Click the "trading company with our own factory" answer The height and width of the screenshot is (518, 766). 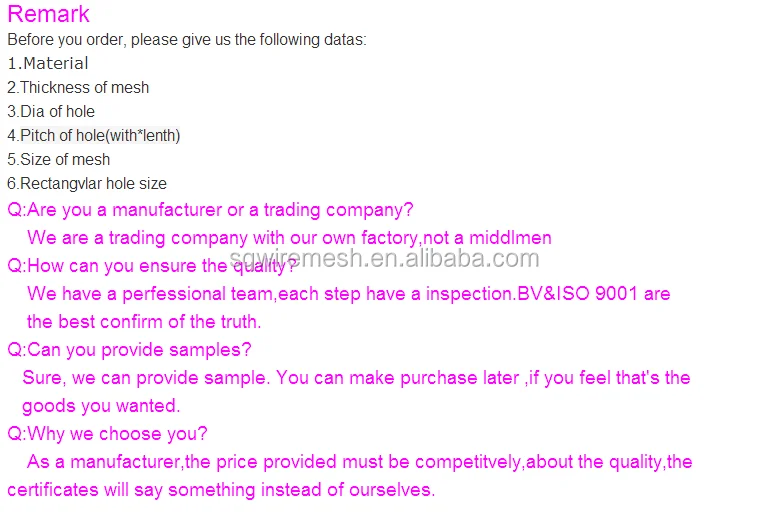click(x=289, y=238)
